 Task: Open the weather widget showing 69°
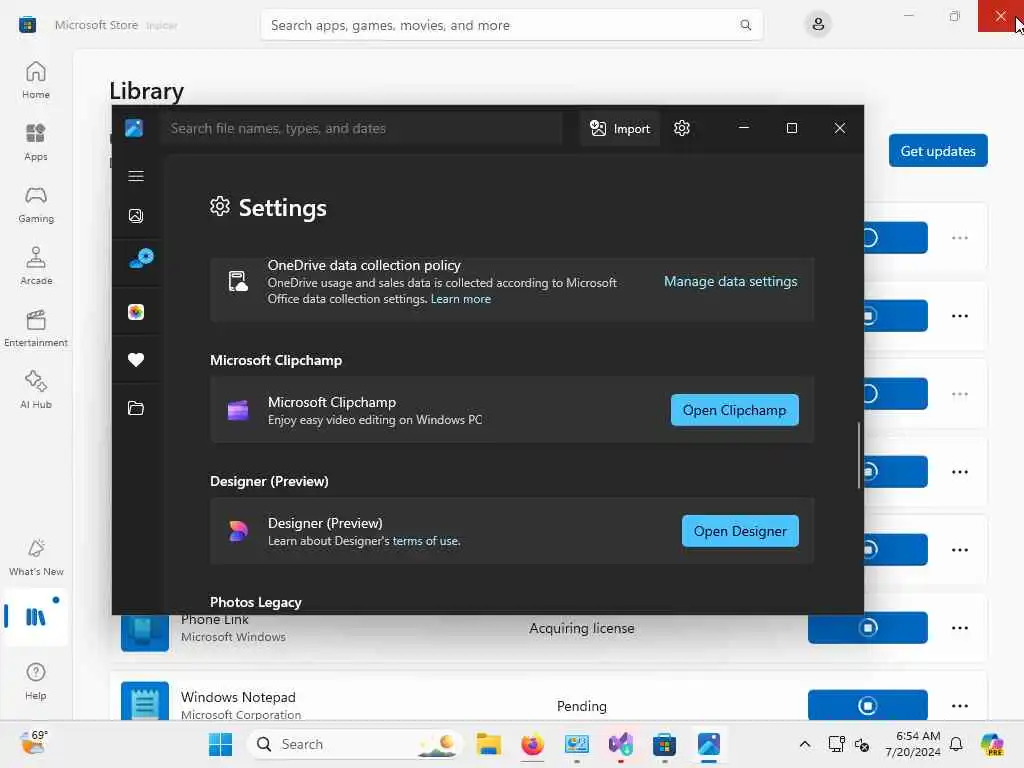pos(34,742)
